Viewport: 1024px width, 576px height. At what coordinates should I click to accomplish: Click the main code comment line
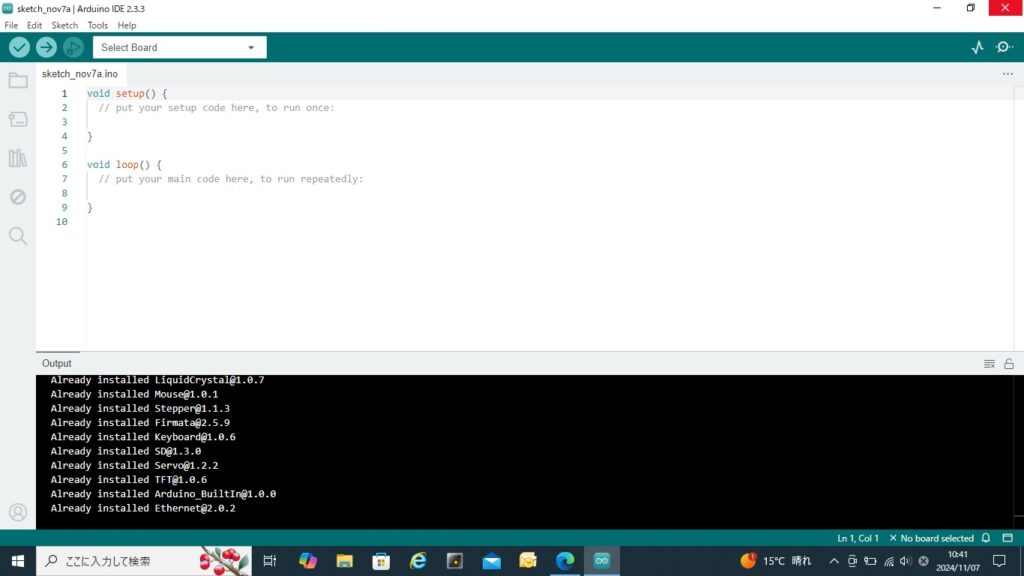[231, 179]
